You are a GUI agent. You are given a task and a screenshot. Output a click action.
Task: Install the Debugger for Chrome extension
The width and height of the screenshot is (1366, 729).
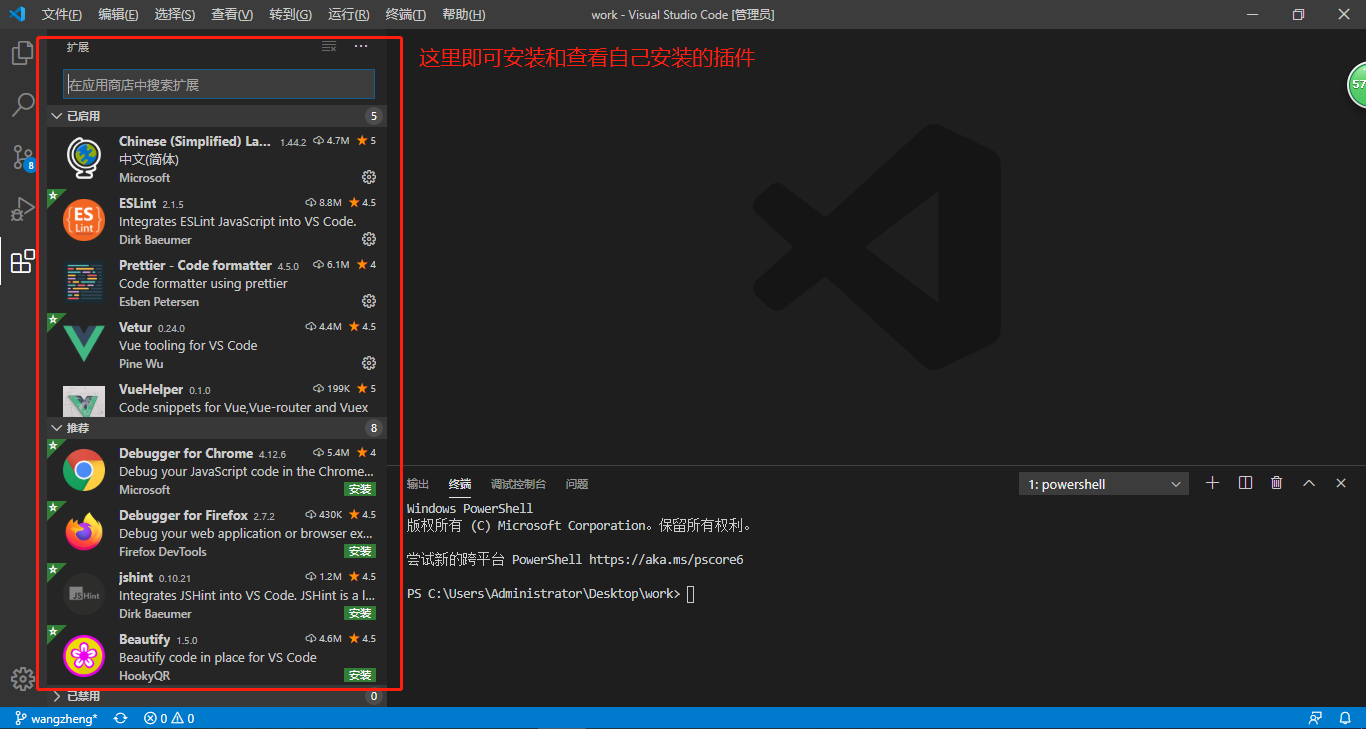tap(360, 489)
